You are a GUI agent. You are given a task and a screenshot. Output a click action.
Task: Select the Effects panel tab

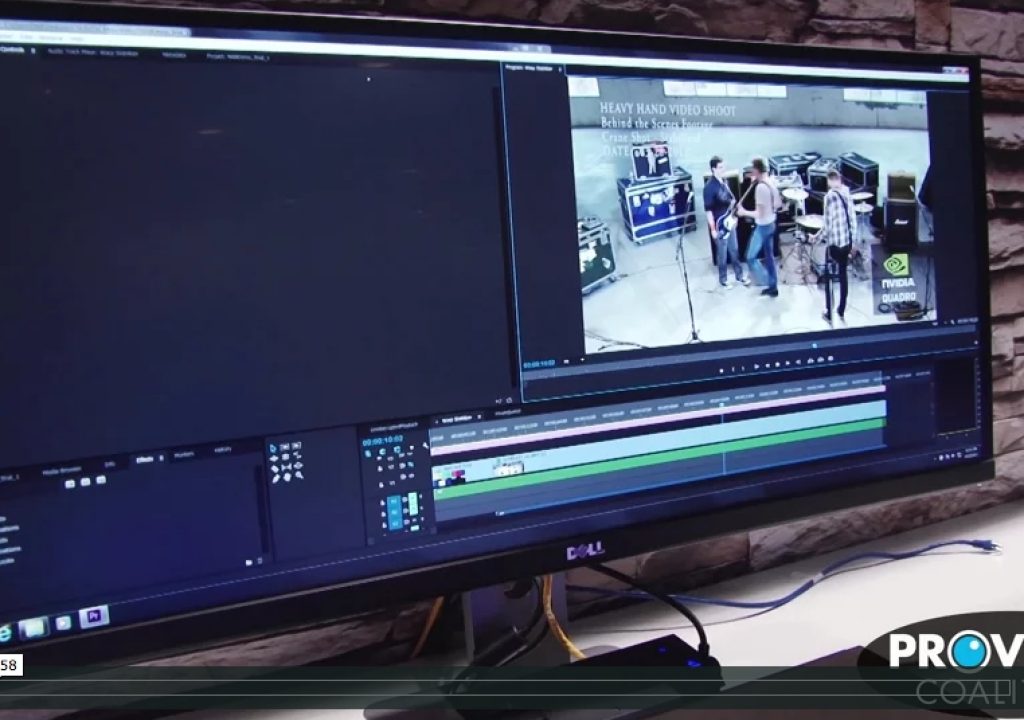(x=144, y=460)
